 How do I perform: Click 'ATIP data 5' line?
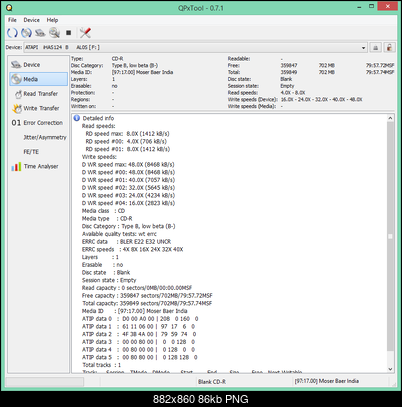click(140, 357)
